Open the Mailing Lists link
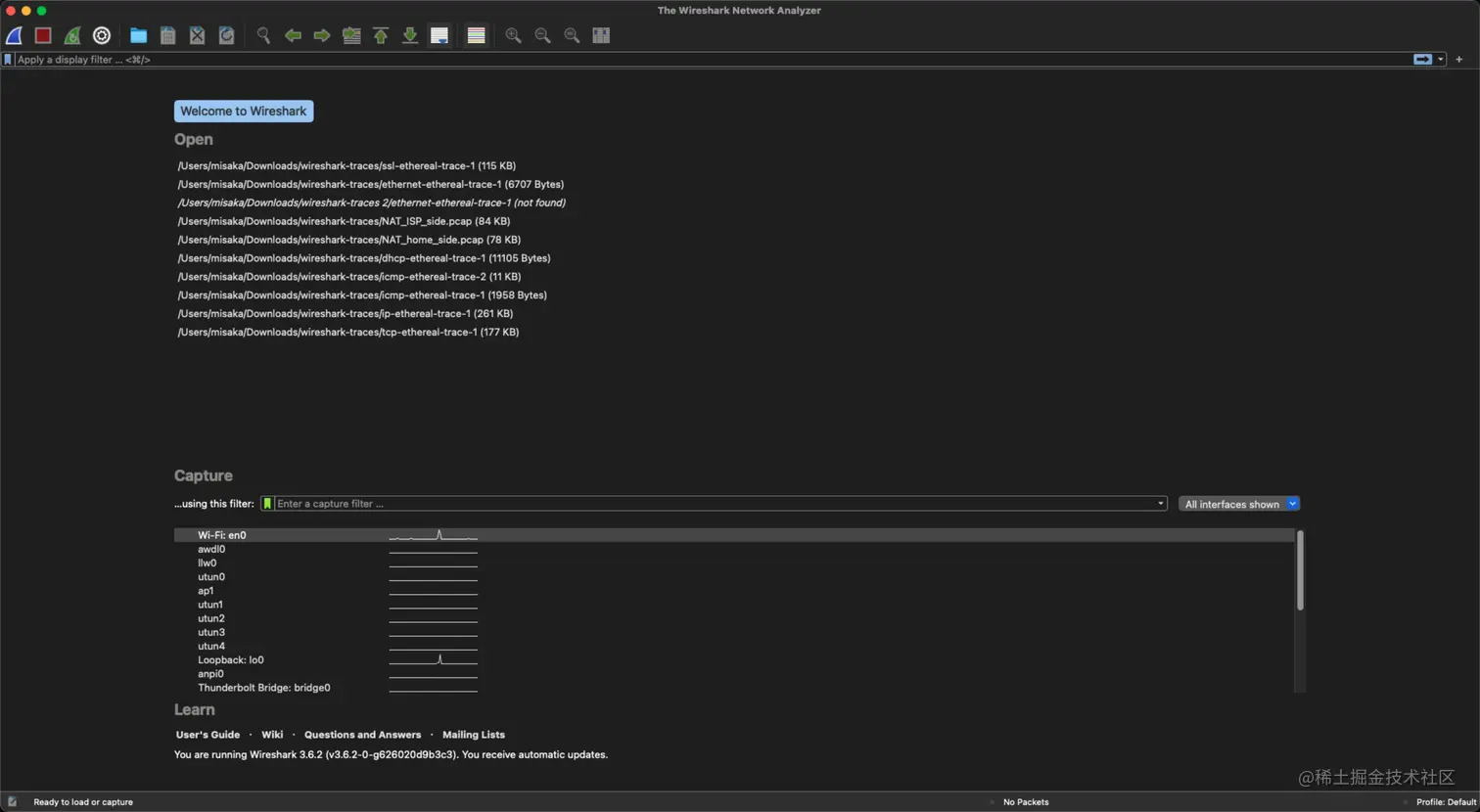The image size is (1480, 812). [474, 735]
